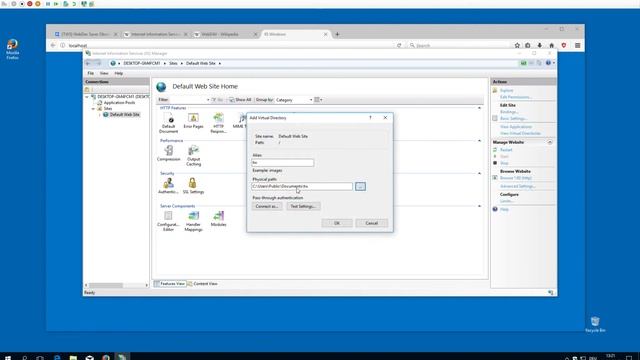Viewport: 640px width, 360px height.
Task: Click the Help icon in Actions pane
Action: point(495,209)
